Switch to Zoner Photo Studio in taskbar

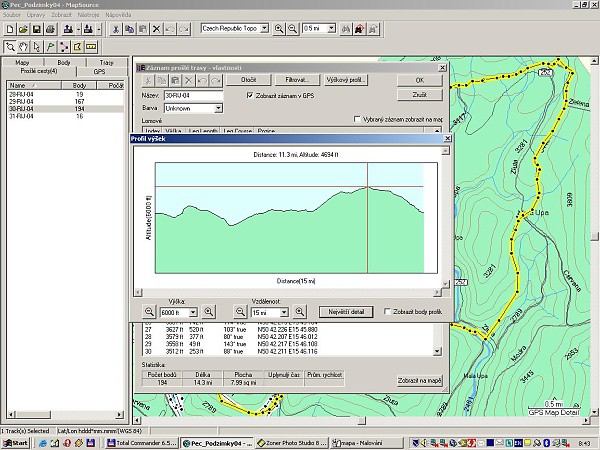click(292, 443)
